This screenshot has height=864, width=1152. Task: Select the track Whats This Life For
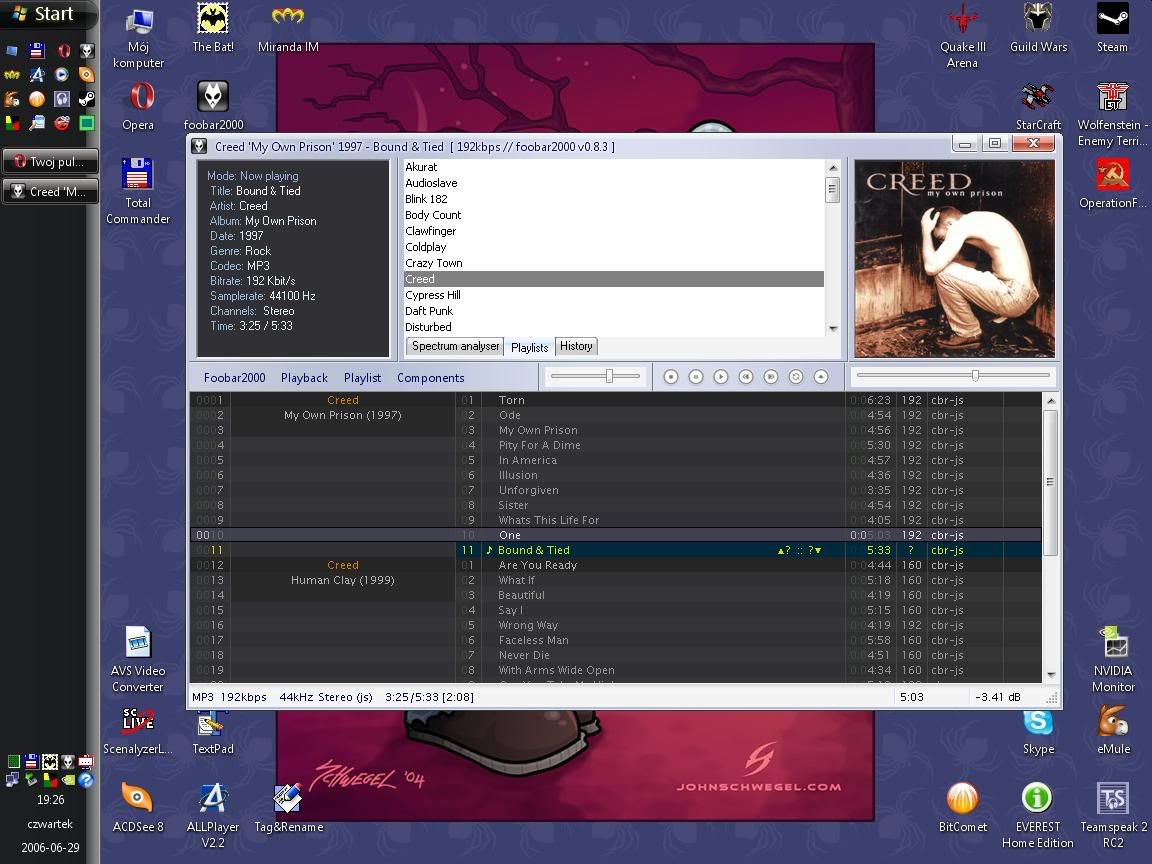point(615,520)
